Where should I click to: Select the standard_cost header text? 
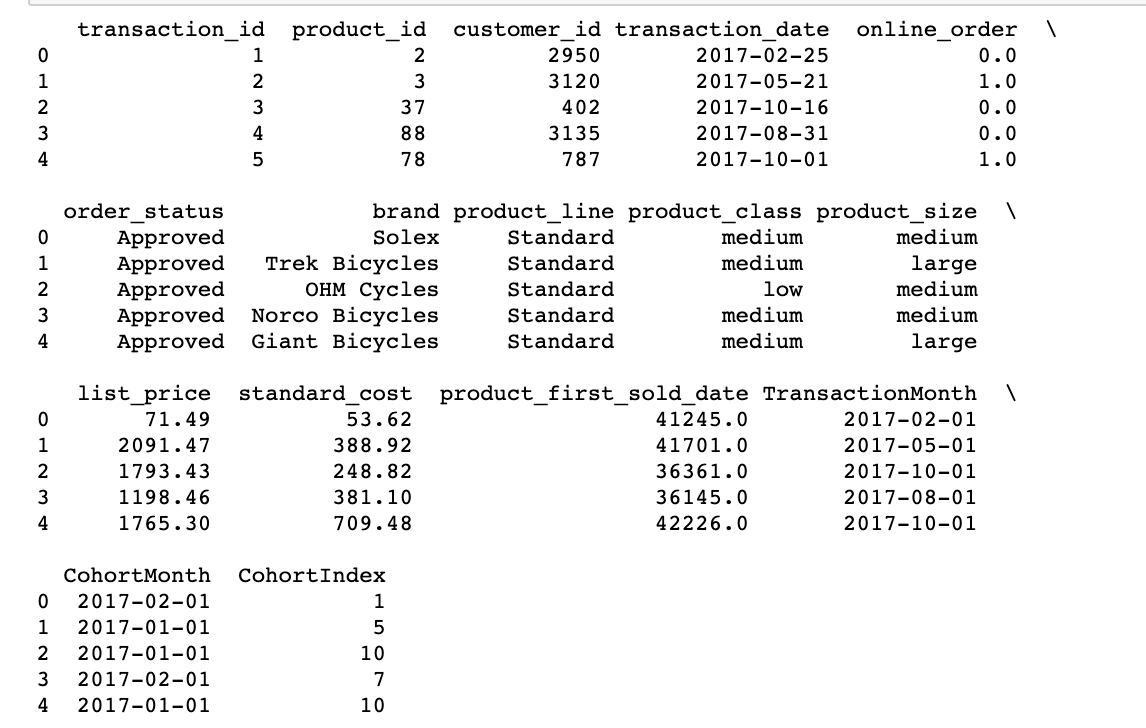pyautogui.click(x=325, y=394)
